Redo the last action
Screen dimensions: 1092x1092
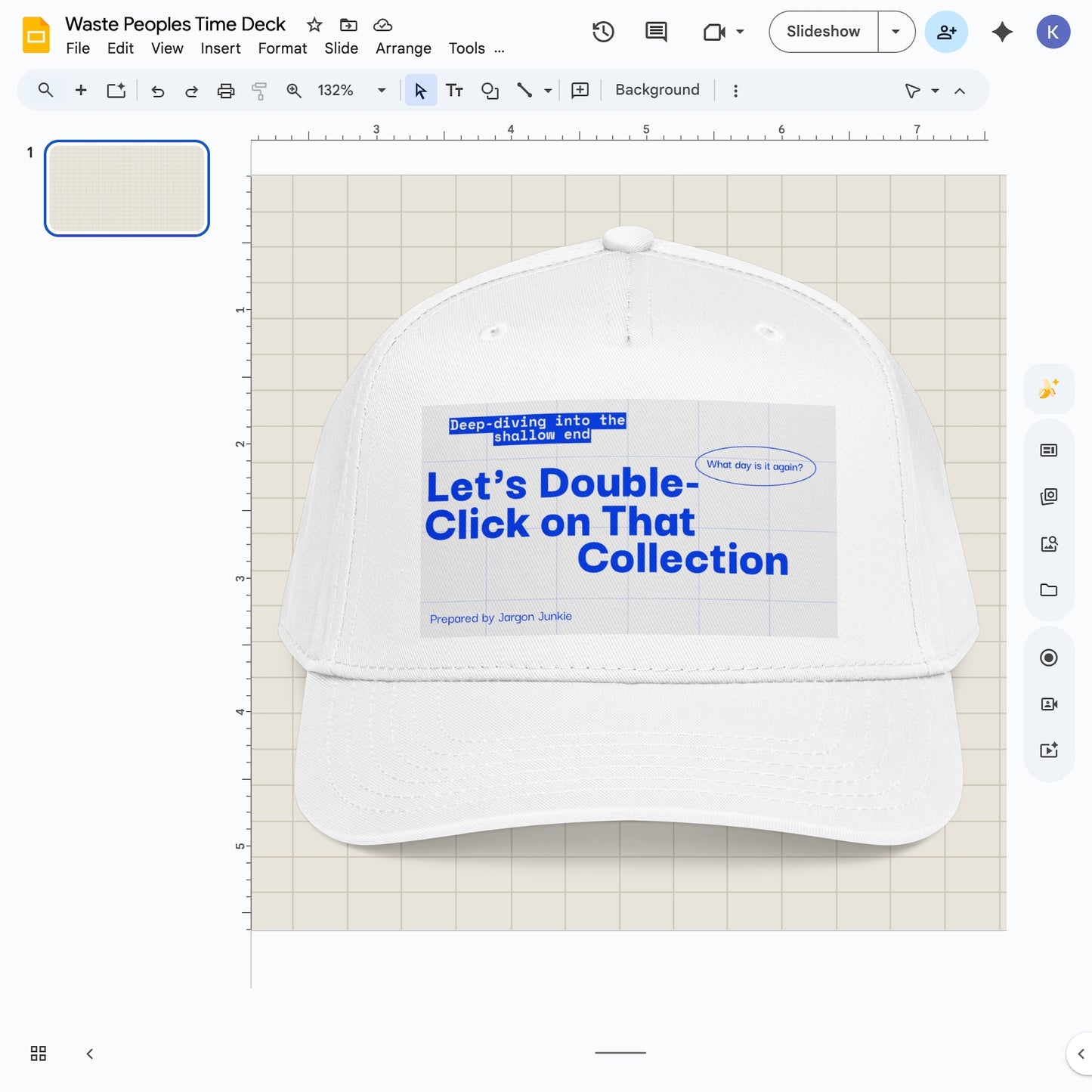[x=192, y=91]
